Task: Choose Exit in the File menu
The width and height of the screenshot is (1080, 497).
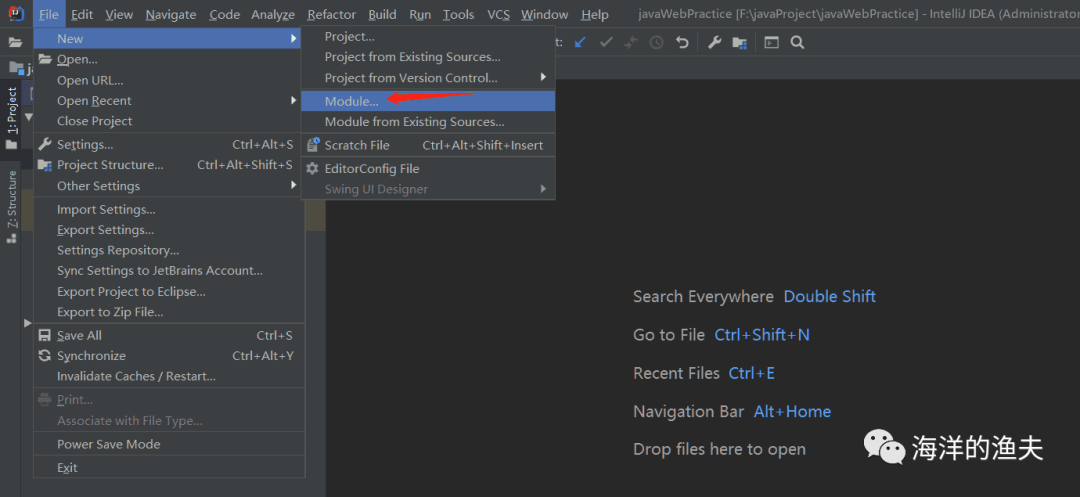Action: 169,468
